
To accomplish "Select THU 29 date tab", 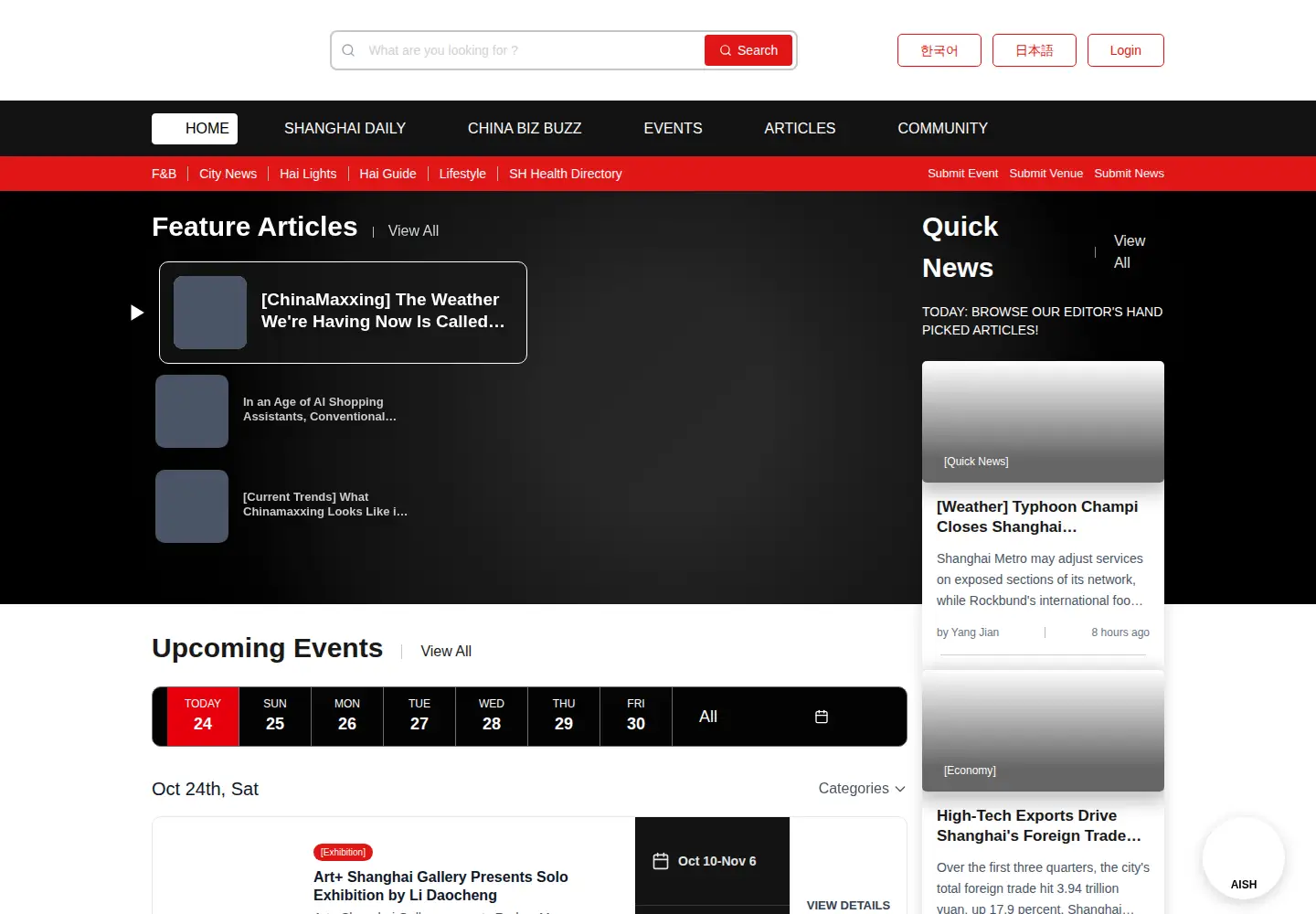I will [564, 717].
